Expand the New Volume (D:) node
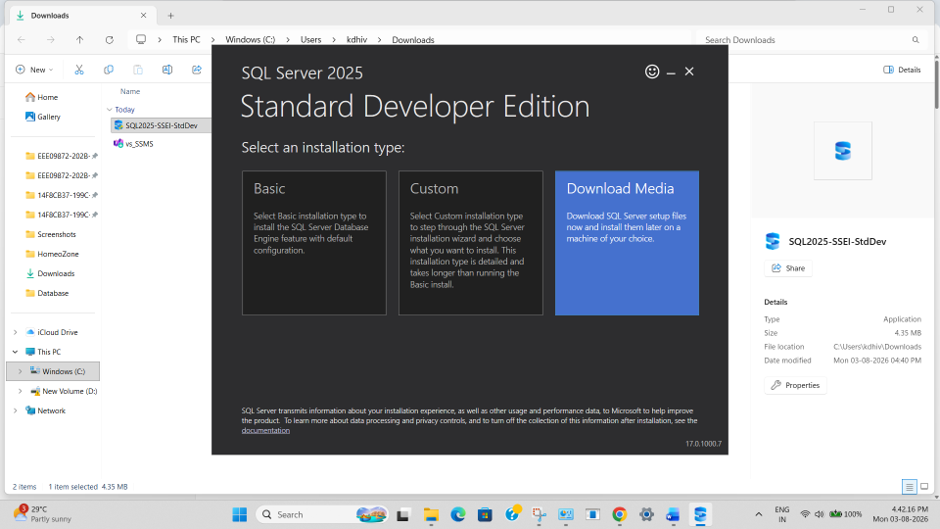 pyautogui.click(x=20, y=391)
